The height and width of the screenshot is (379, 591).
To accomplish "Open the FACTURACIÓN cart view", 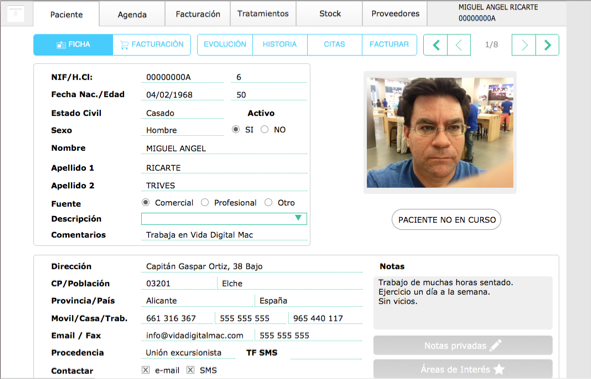I will (x=152, y=44).
